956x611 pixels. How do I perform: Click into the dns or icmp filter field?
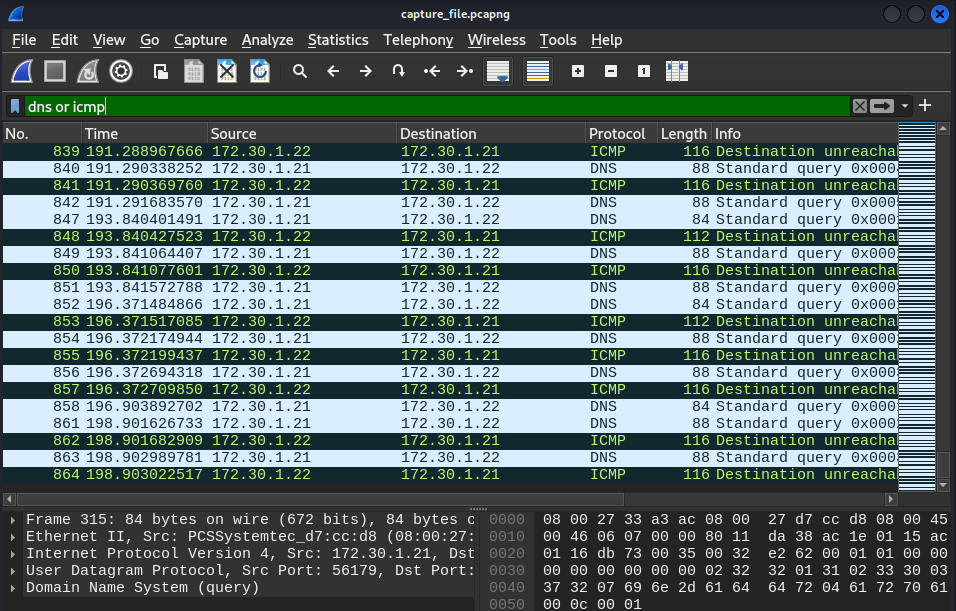[x=437, y=106]
